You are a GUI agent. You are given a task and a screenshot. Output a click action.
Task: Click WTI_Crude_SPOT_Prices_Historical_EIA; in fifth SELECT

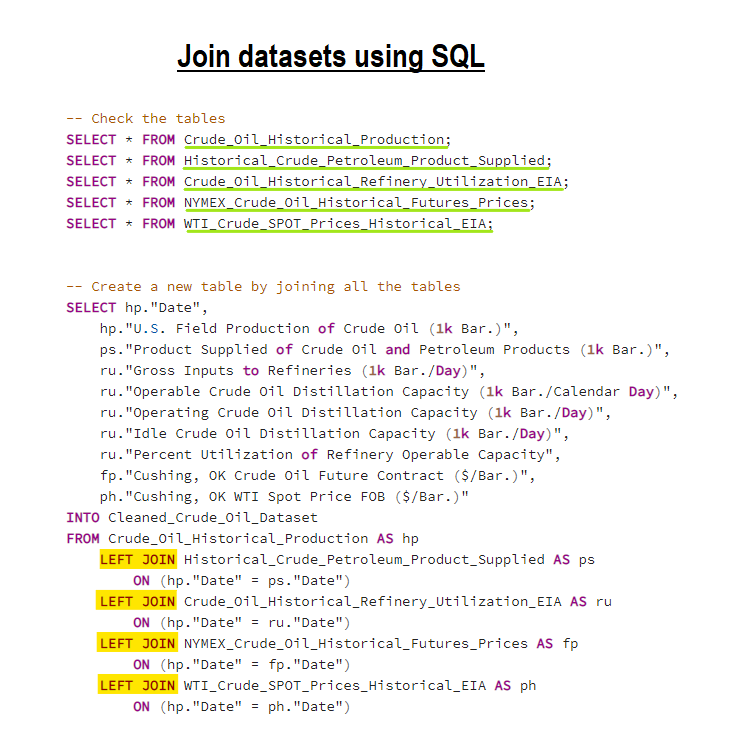338,224
